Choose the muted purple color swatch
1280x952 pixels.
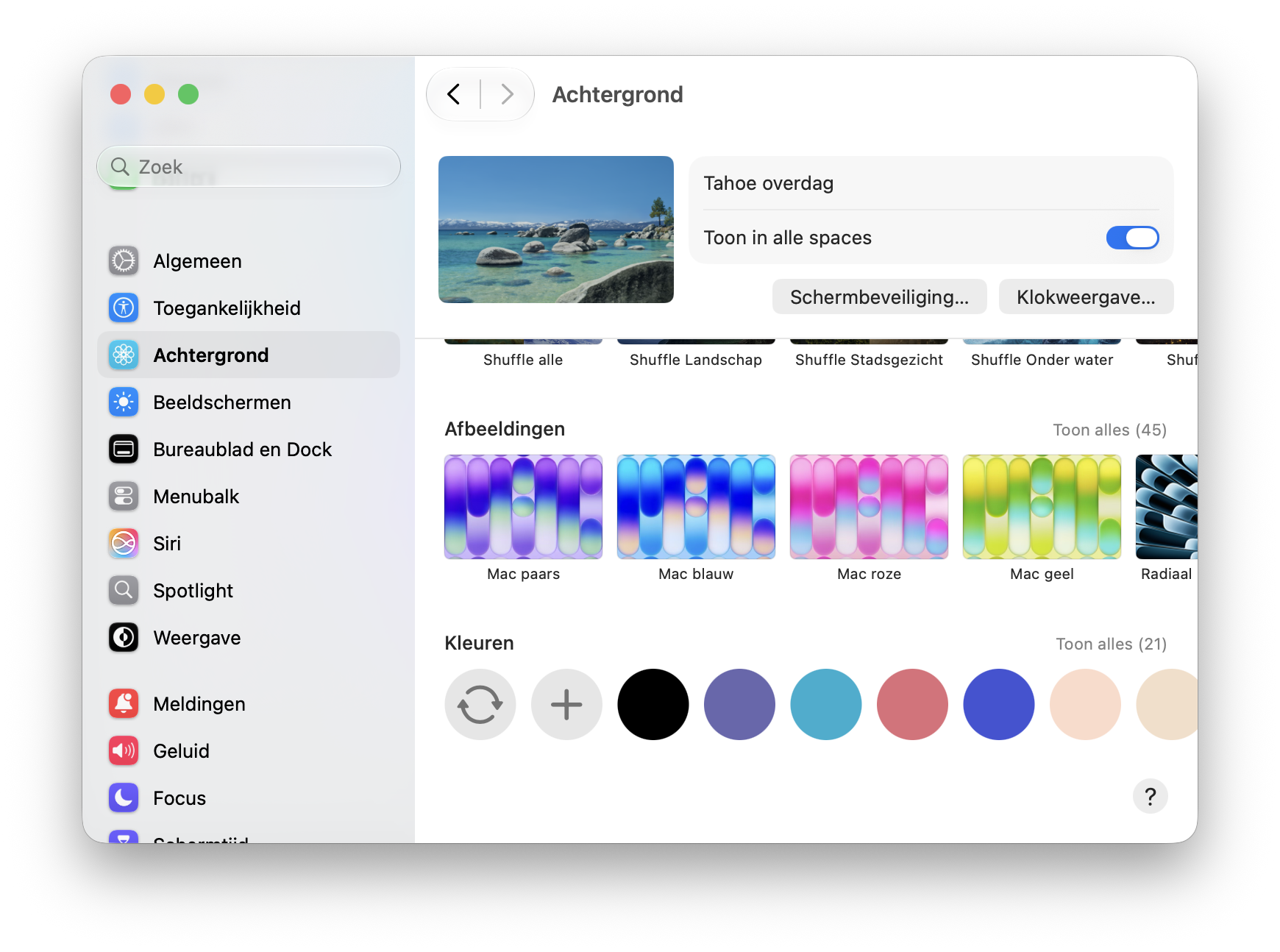coord(740,705)
